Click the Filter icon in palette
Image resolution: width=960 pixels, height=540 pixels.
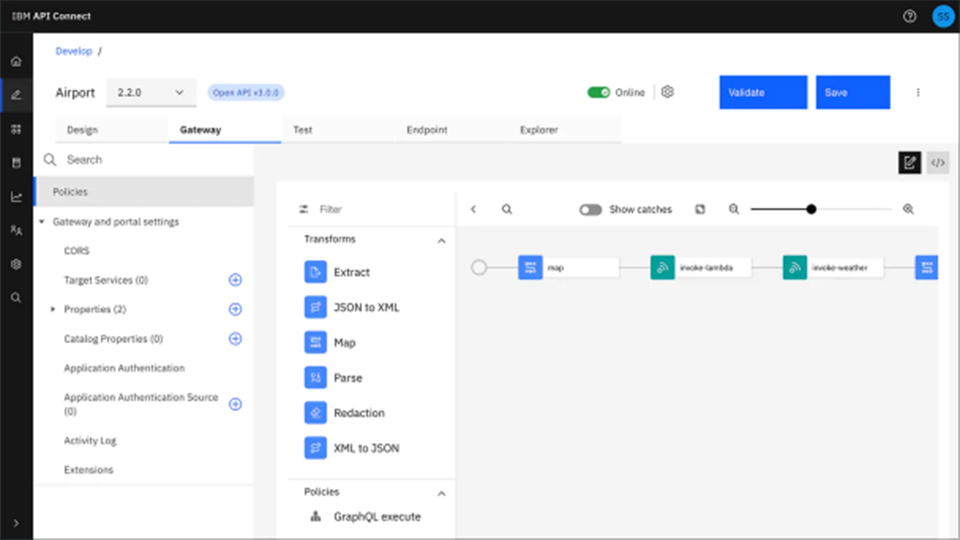(304, 209)
